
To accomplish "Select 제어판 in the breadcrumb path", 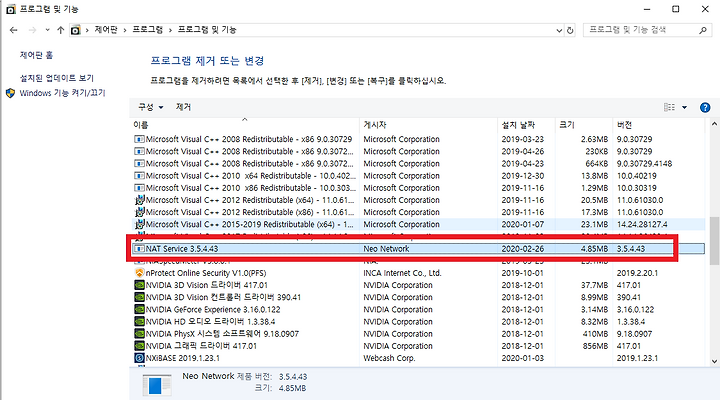I will [x=106, y=30].
